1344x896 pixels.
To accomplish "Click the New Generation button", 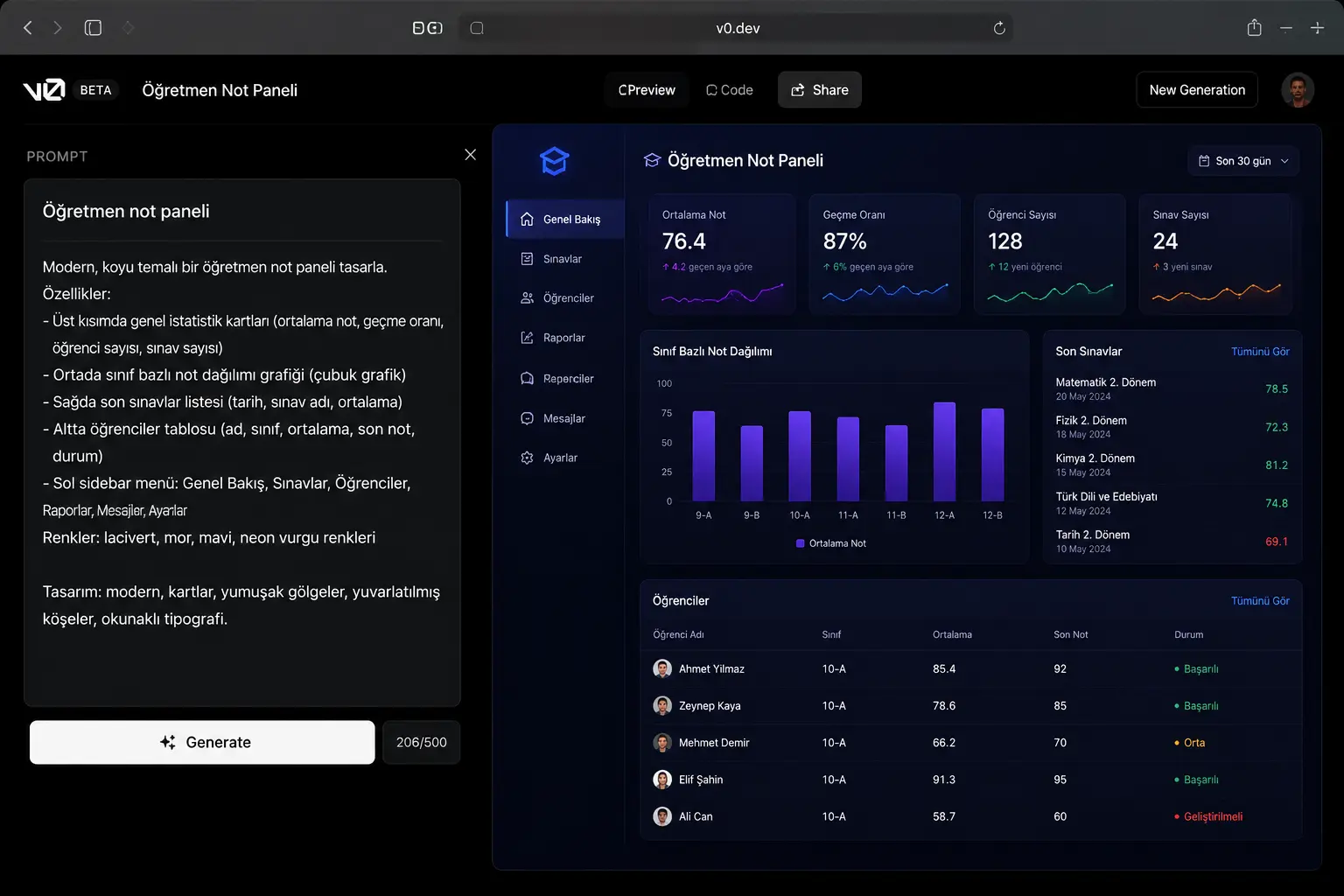I will [x=1197, y=90].
